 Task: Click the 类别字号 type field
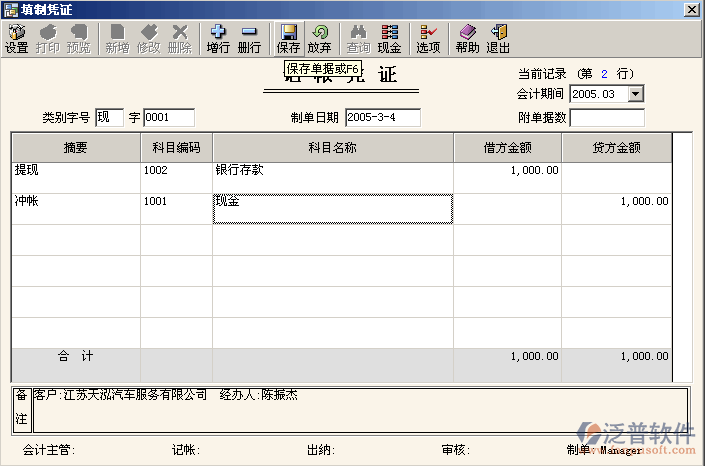coord(109,118)
